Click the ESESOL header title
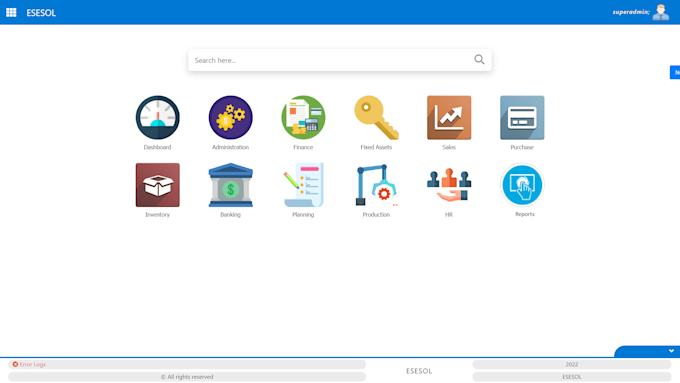 click(x=41, y=13)
